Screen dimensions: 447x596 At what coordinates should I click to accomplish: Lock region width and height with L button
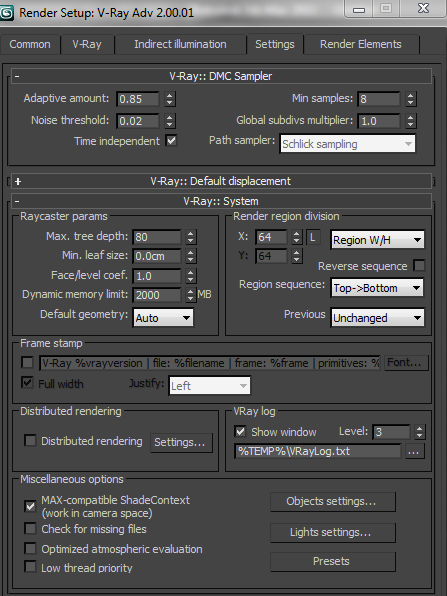[x=313, y=237]
